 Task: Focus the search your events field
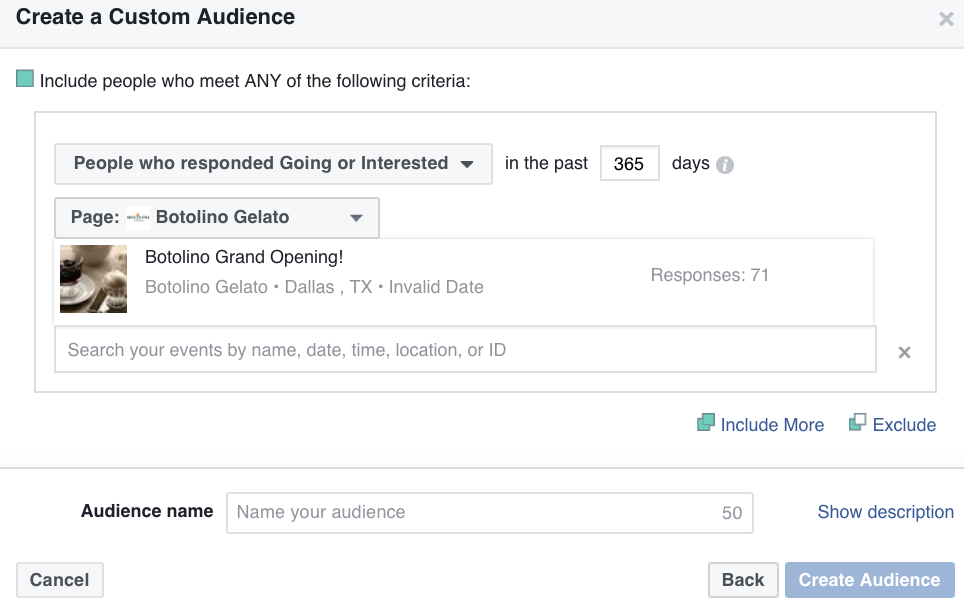click(x=465, y=350)
